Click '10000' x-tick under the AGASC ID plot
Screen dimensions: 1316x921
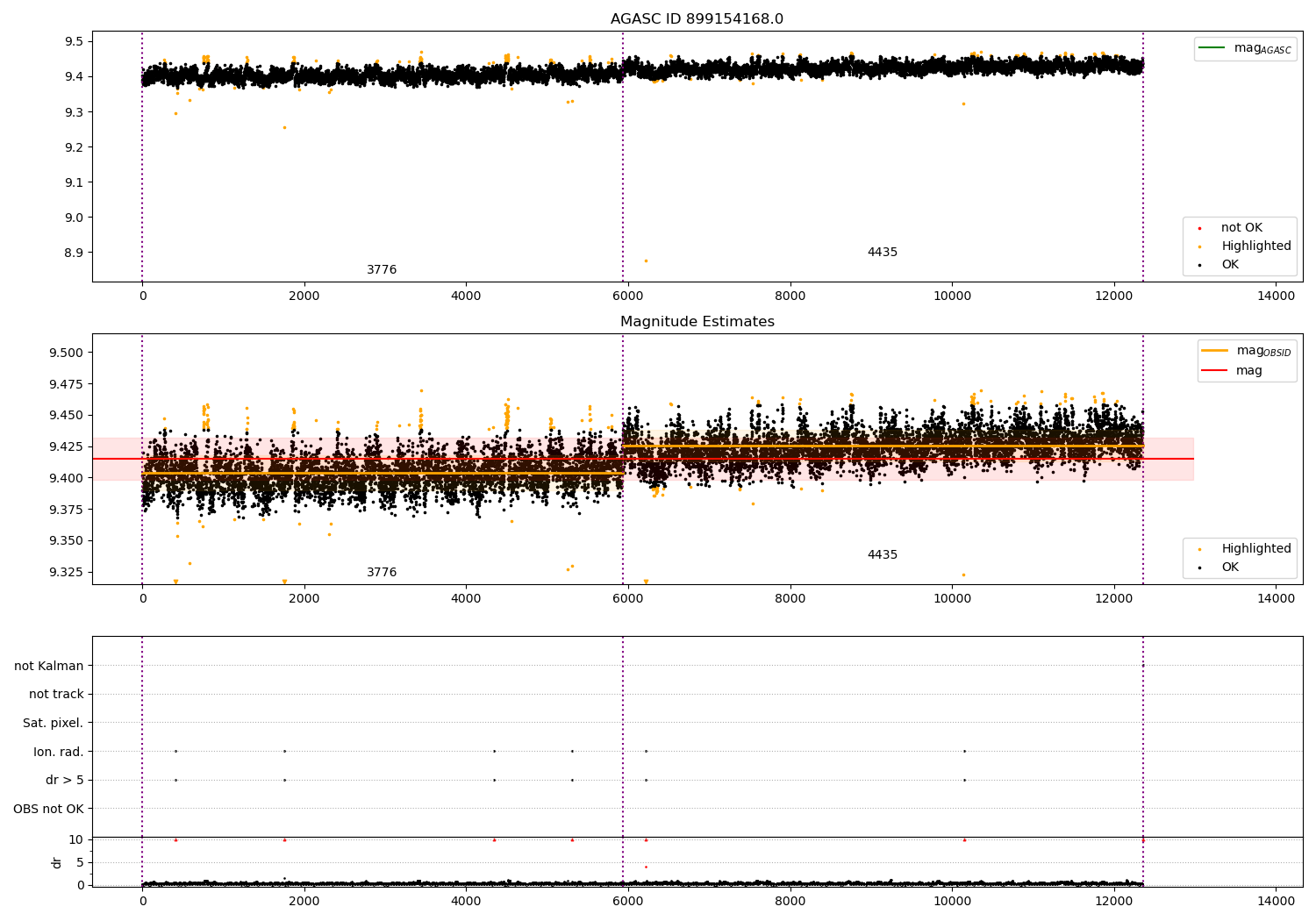(952, 296)
